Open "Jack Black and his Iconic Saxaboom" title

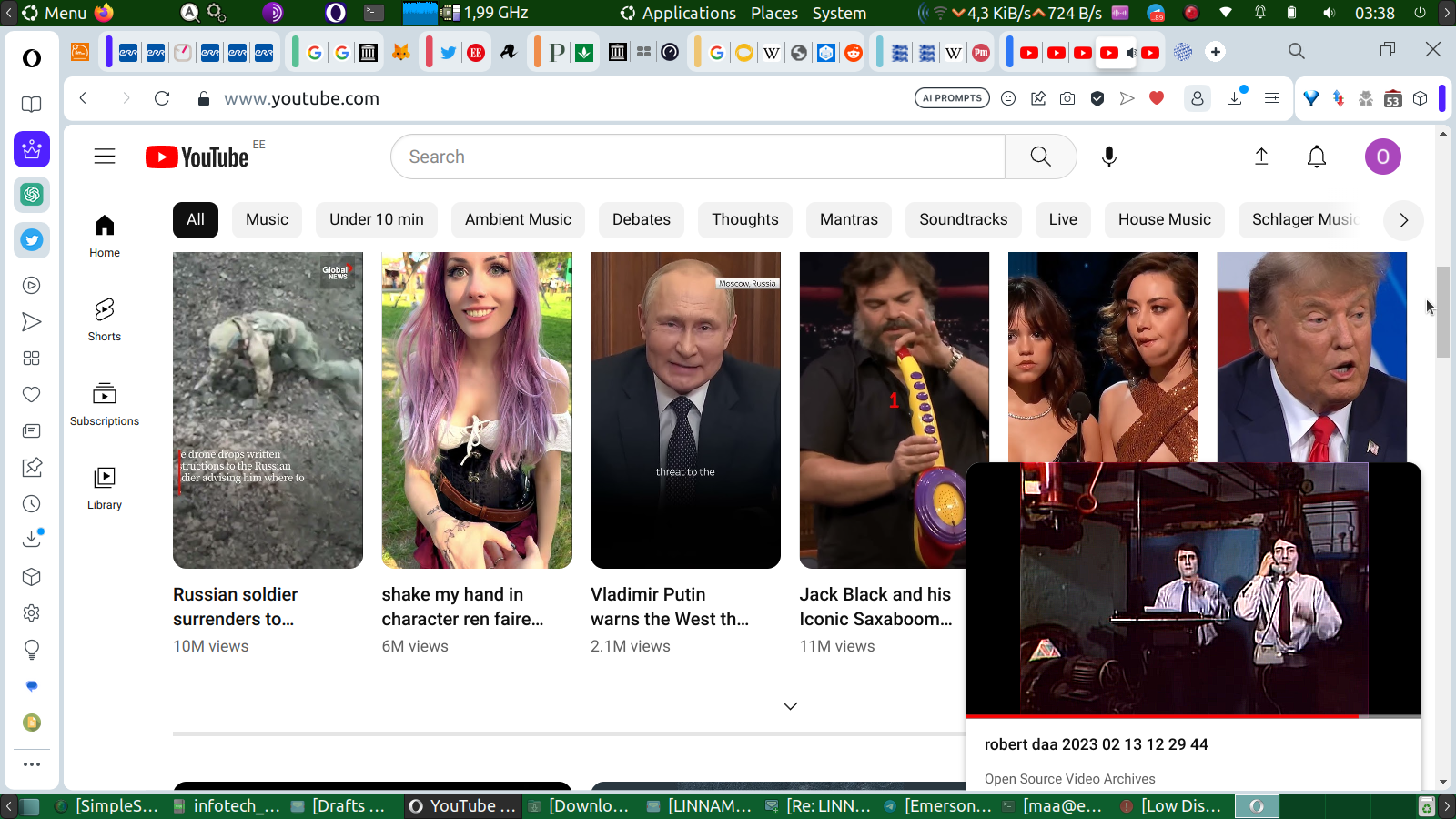875,606
